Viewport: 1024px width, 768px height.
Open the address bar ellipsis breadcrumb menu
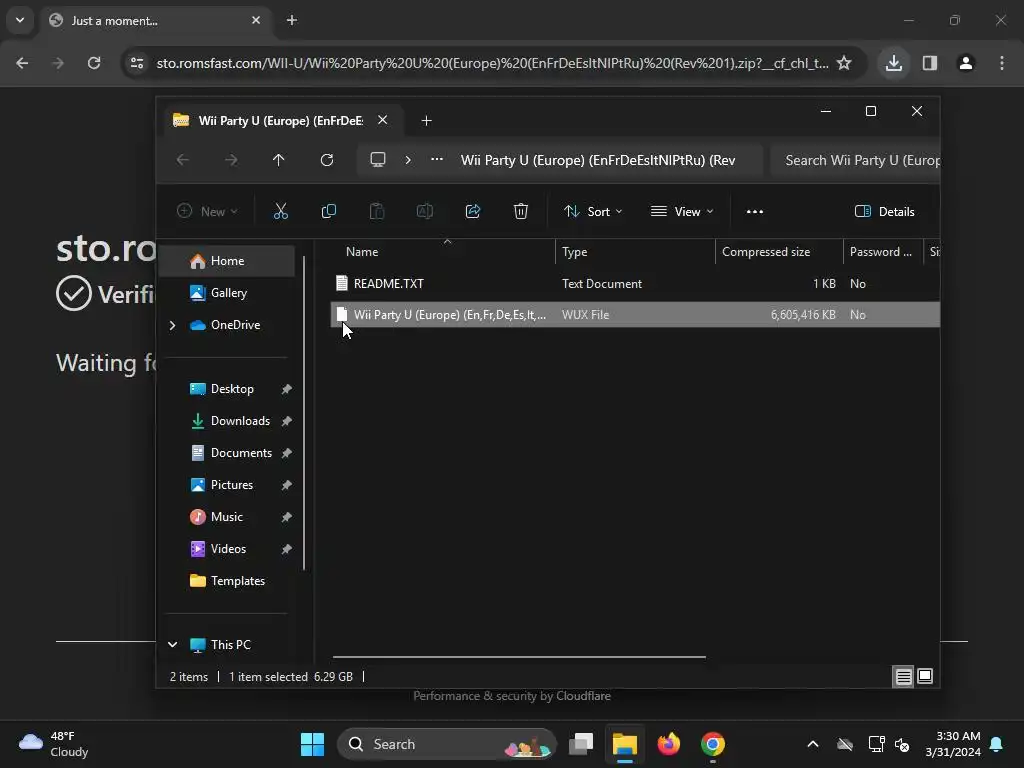tap(437, 159)
